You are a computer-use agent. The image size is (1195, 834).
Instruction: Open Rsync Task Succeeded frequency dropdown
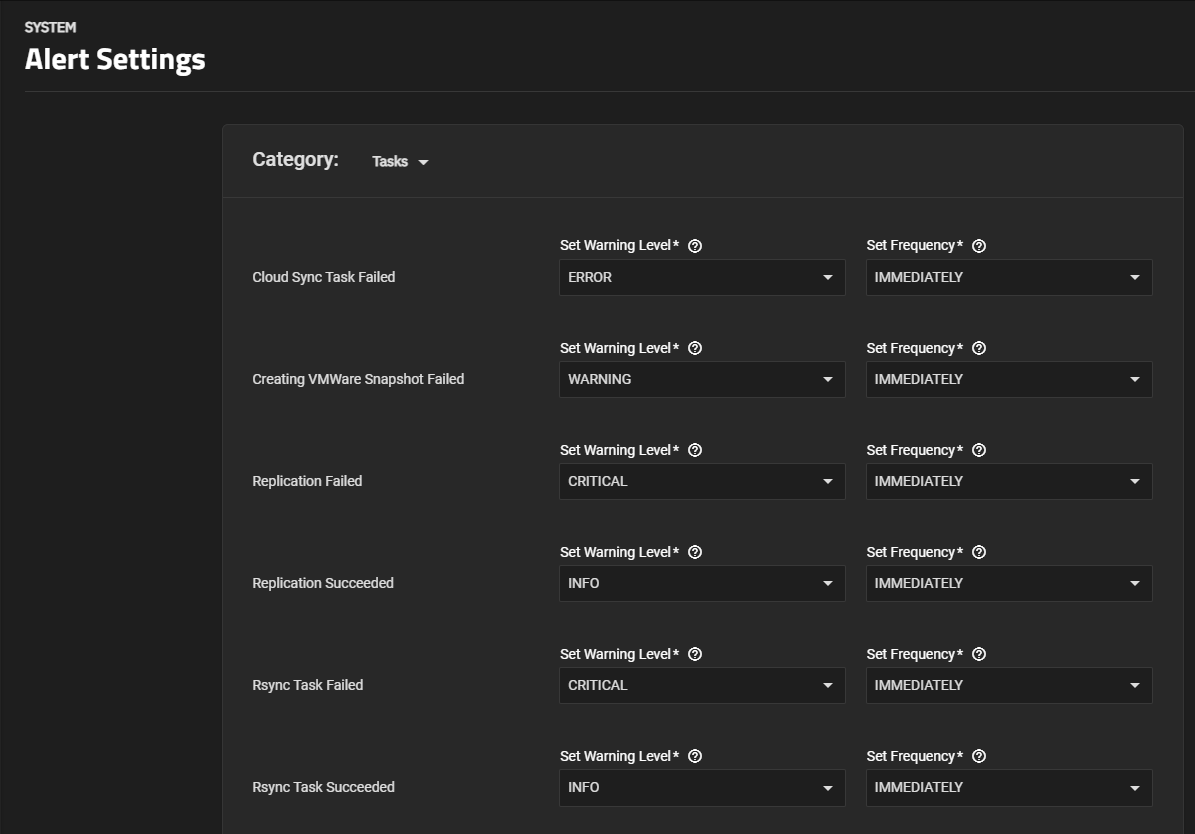[x=1008, y=788]
